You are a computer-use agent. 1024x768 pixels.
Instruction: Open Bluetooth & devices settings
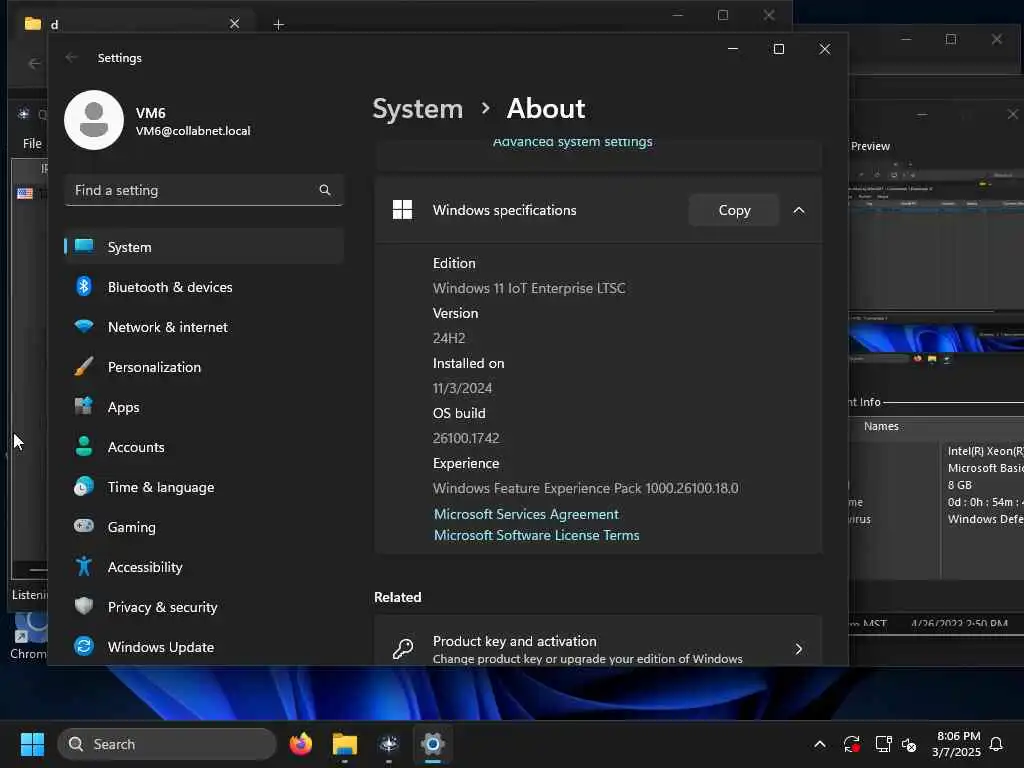tap(204, 287)
